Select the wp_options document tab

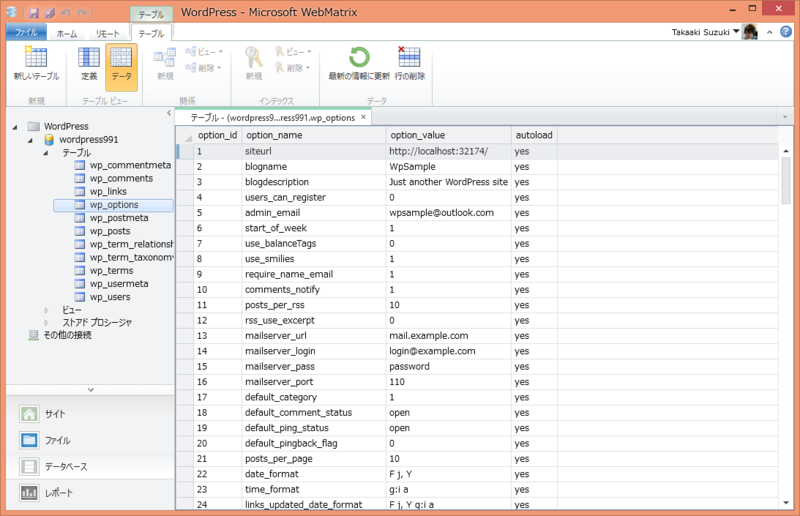272,118
